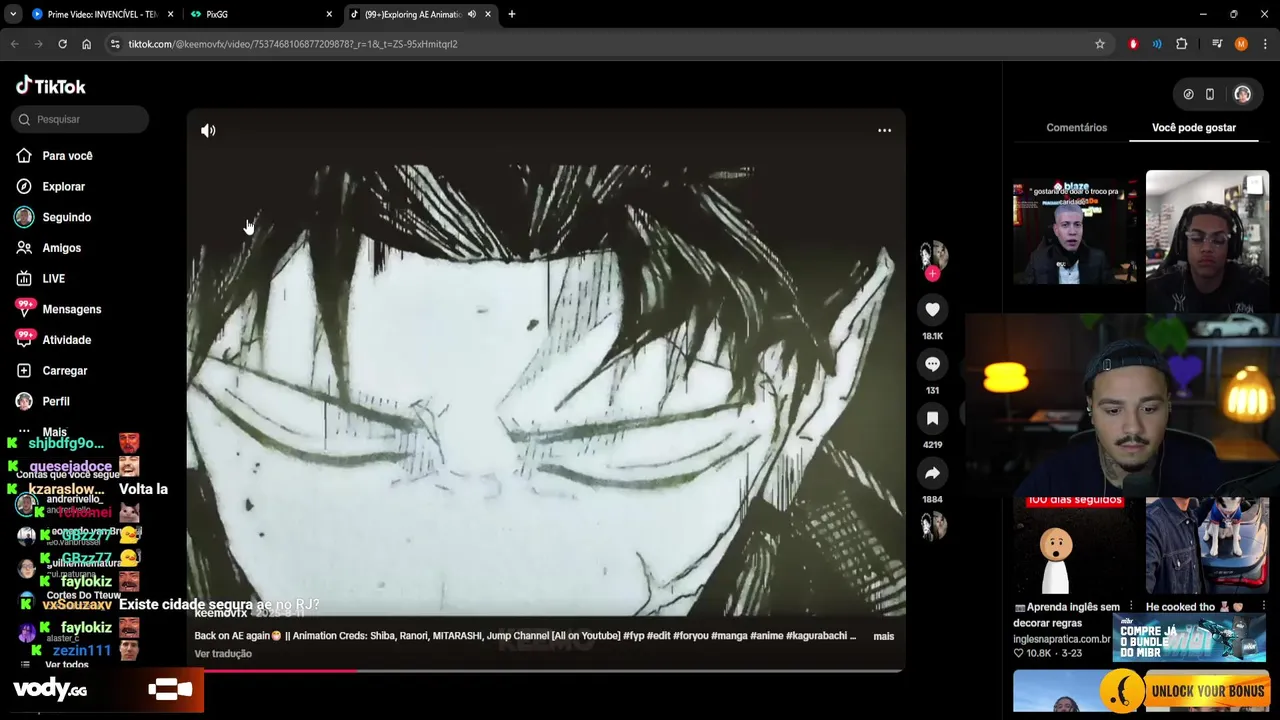Image resolution: width=1280 pixels, height=720 pixels.
Task: Click the phone app icon in header
Action: (1210, 94)
